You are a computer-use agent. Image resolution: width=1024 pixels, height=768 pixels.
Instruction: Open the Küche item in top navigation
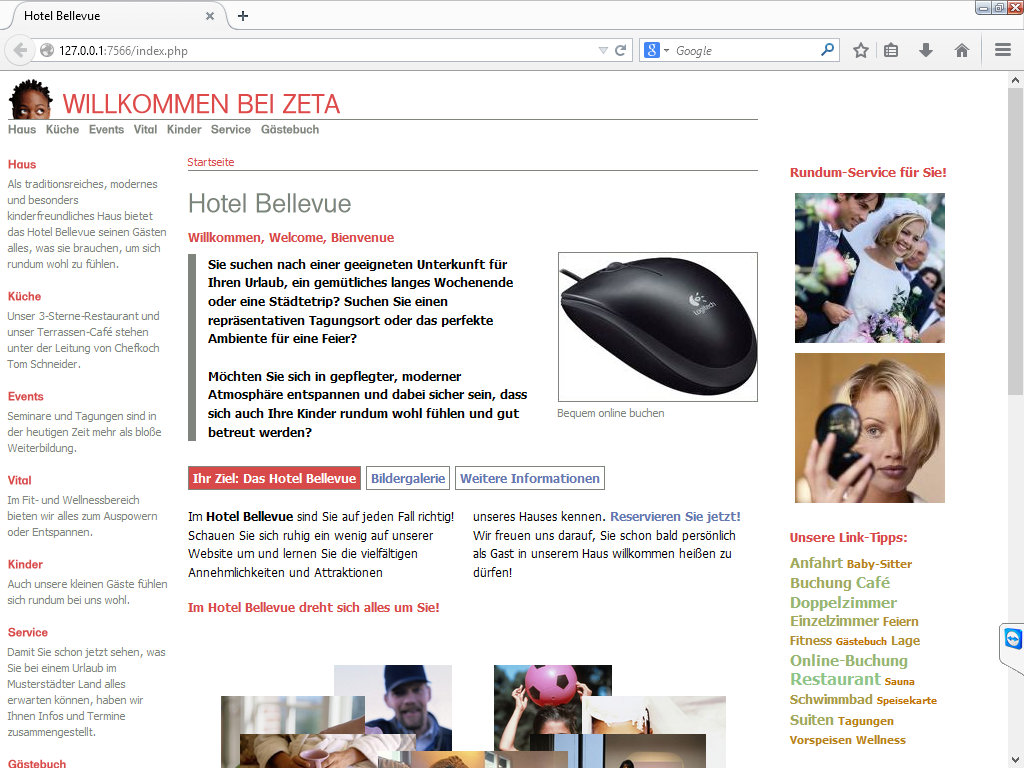(x=62, y=129)
